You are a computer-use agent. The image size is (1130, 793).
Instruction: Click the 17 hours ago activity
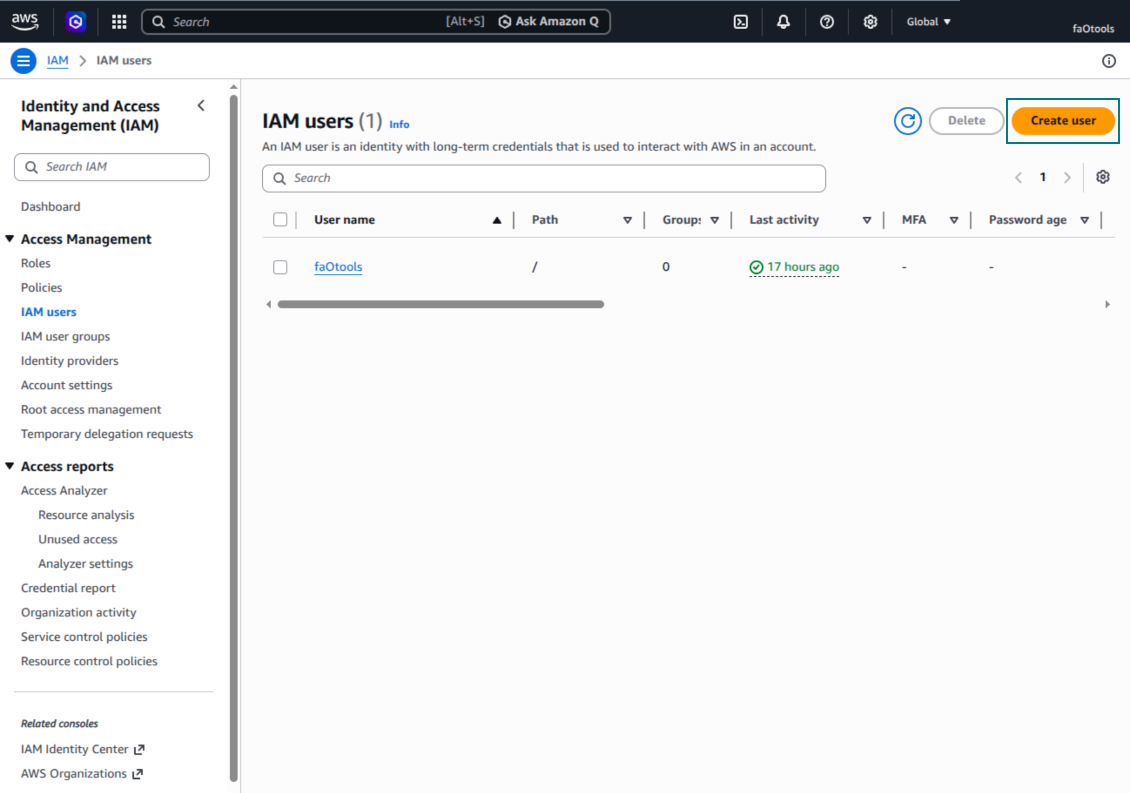[x=794, y=267]
